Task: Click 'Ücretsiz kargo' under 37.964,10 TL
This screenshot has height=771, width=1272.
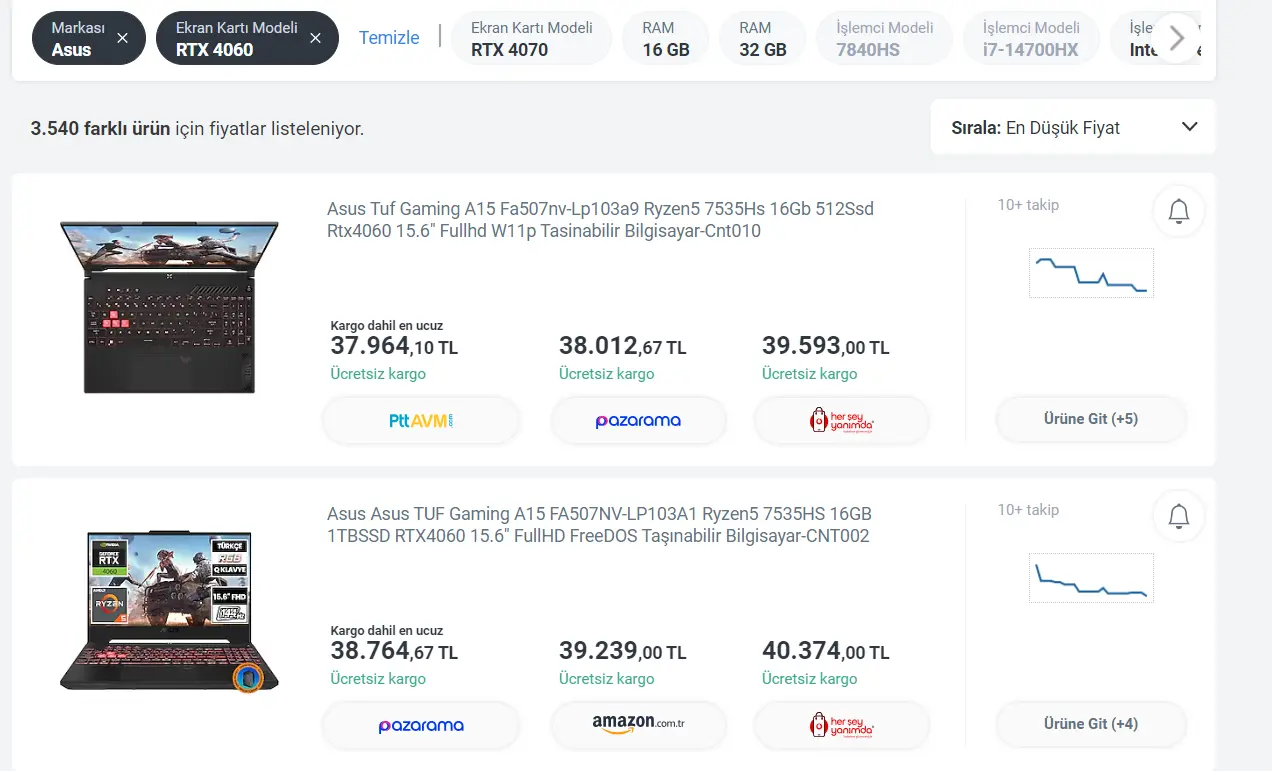Action: coord(378,373)
